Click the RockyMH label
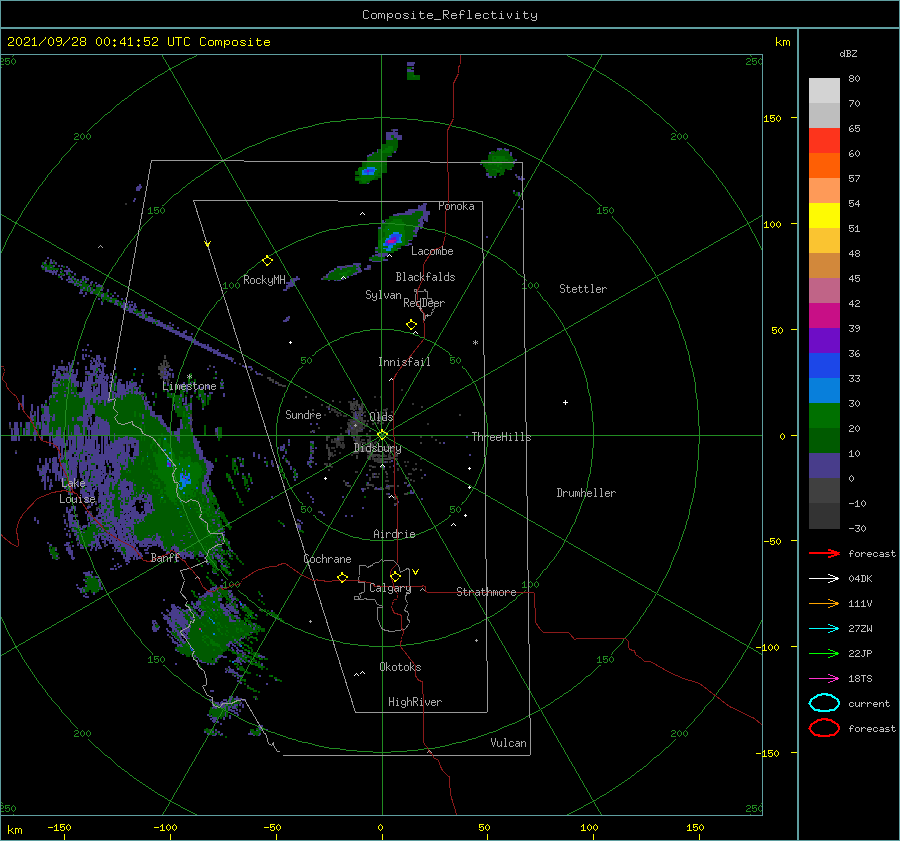900x841 pixels. [264, 280]
